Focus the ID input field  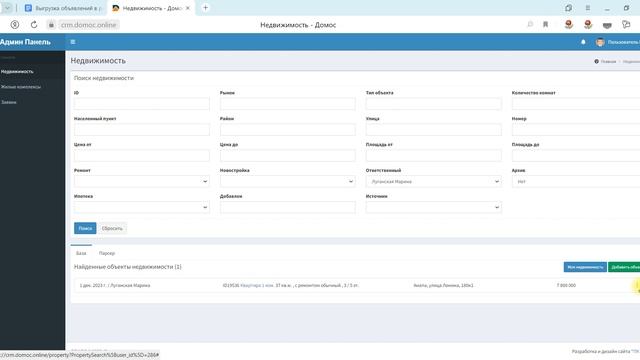142,104
